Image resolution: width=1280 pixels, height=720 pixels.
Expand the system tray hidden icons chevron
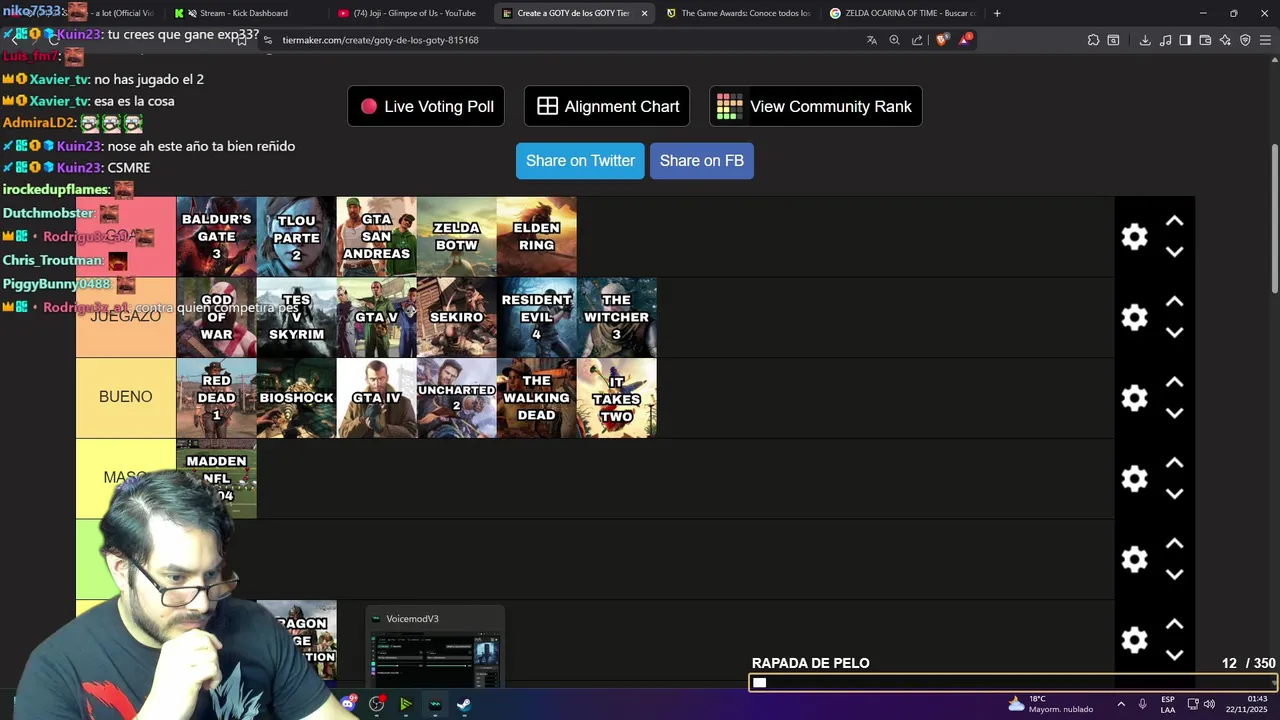point(1120,704)
